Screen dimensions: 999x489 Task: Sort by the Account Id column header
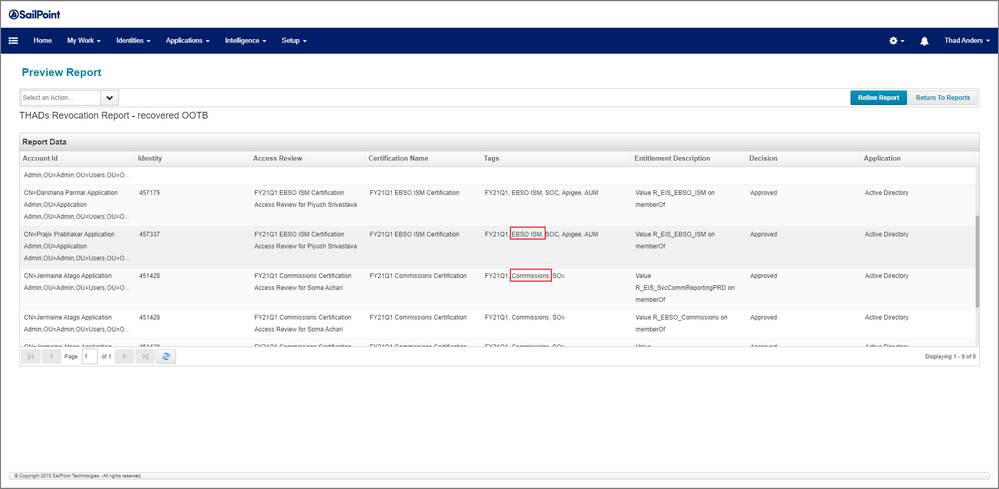coord(41,158)
